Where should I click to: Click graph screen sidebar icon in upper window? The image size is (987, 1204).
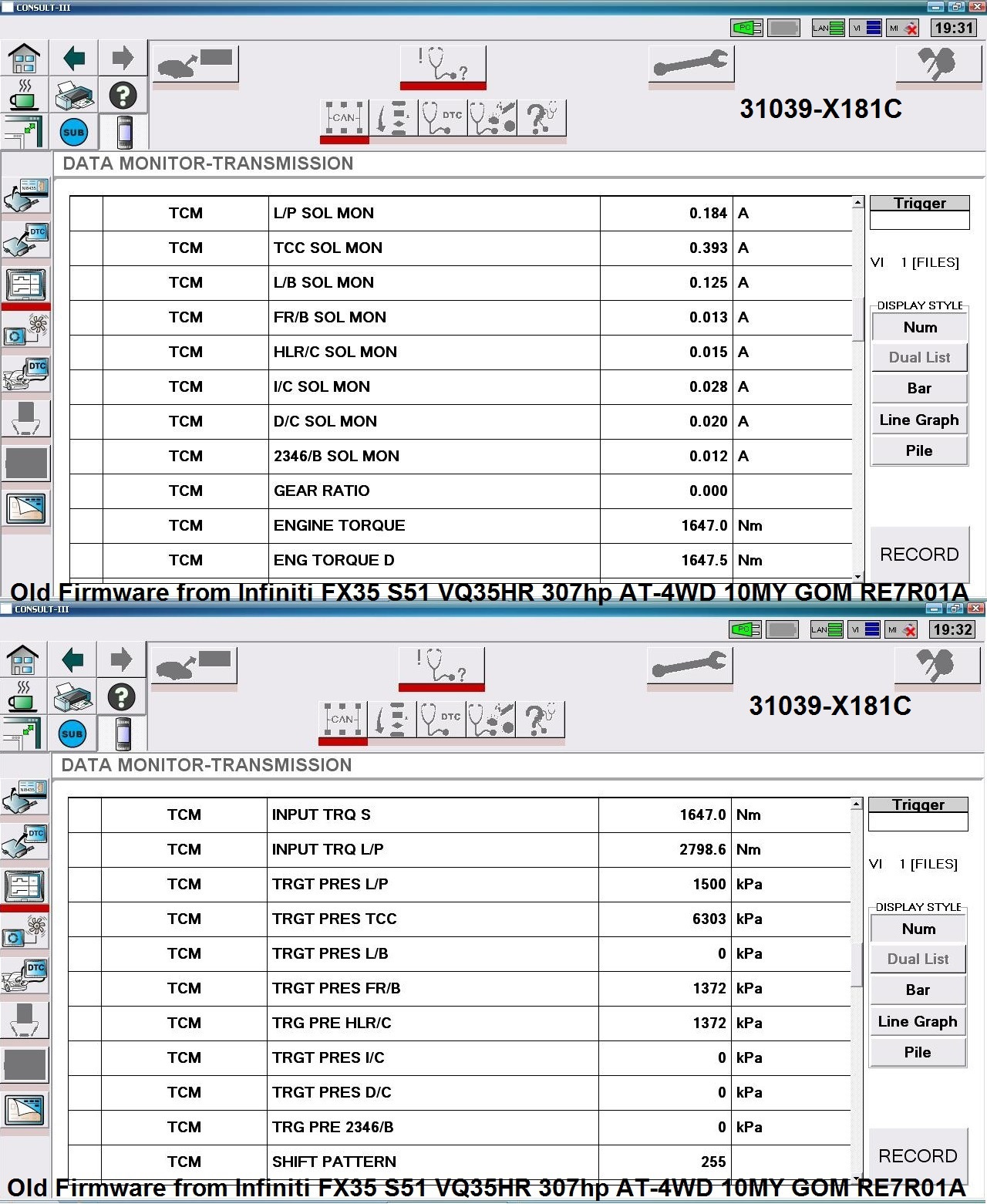(26, 508)
